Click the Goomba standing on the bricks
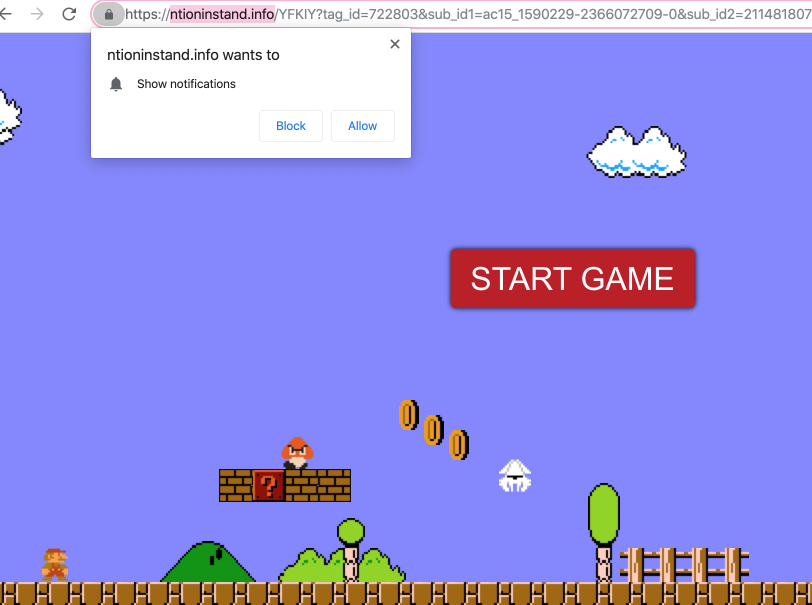Screen dimensions: 812x605 click(297, 453)
